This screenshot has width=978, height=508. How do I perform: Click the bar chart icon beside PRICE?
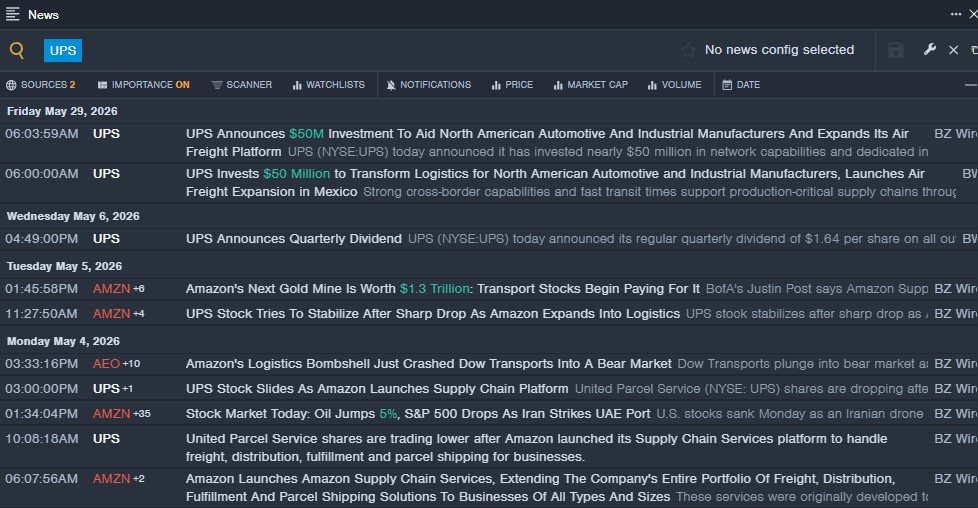(x=496, y=85)
